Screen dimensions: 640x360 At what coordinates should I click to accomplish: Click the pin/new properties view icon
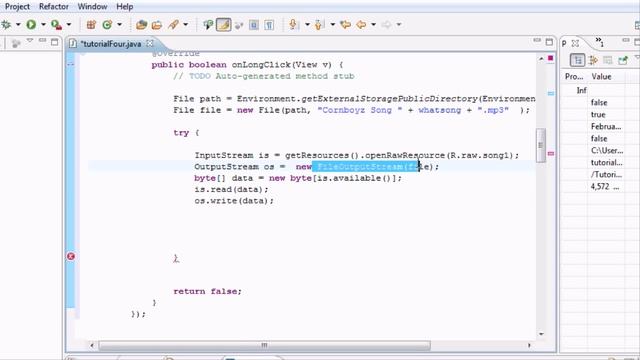point(623,60)
